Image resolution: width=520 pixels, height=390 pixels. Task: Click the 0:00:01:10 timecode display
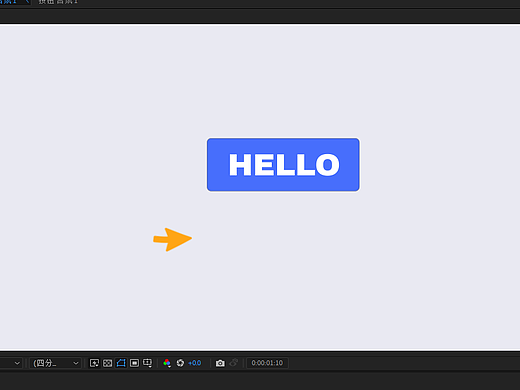[x=267, y=363]
